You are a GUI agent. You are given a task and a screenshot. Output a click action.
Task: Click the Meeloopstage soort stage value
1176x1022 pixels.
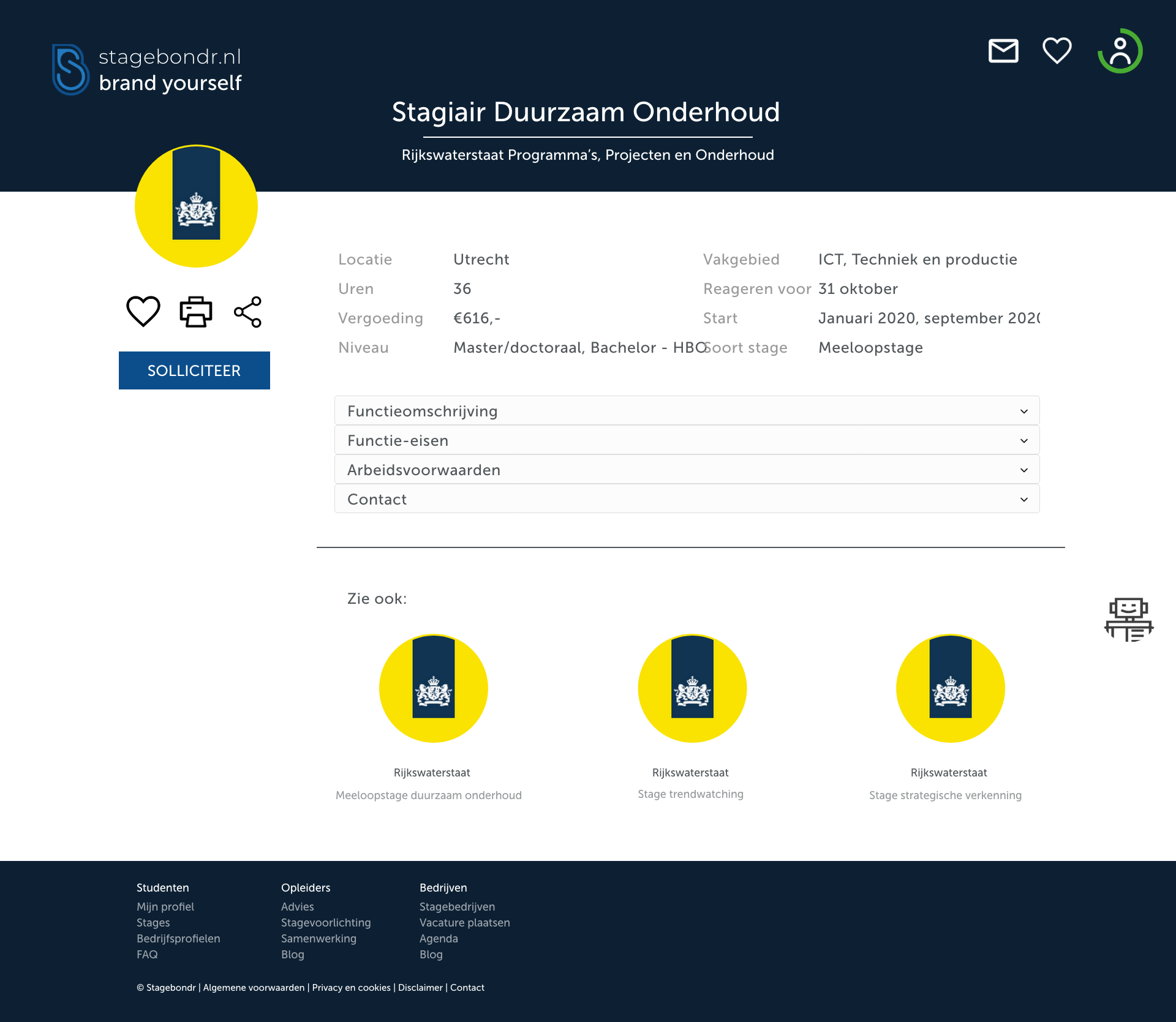click(871, 347)
